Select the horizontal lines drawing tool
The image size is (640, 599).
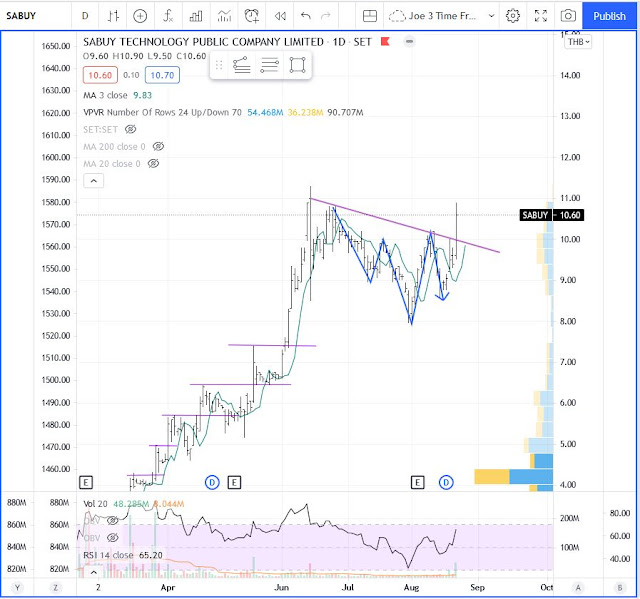coord(269,65)
